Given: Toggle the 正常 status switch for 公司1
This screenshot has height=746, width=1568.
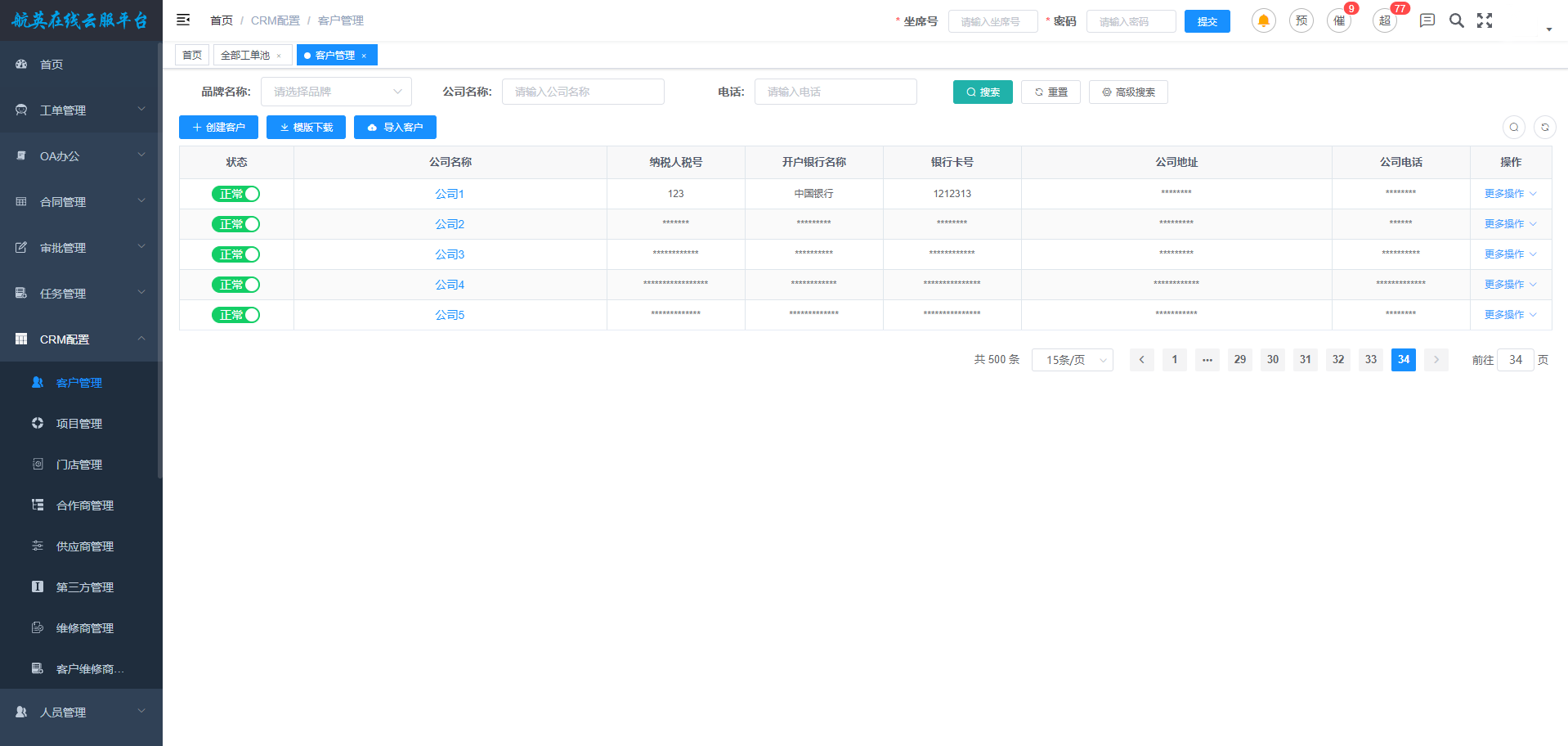Looking at the screenshot, I should click(x=235, y=194).
